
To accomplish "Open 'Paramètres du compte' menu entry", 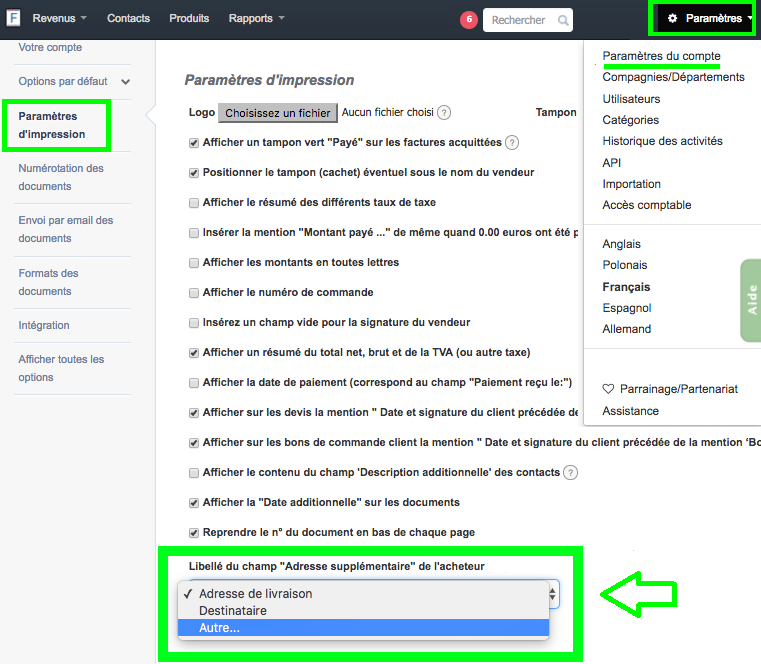I will [662, 56].
